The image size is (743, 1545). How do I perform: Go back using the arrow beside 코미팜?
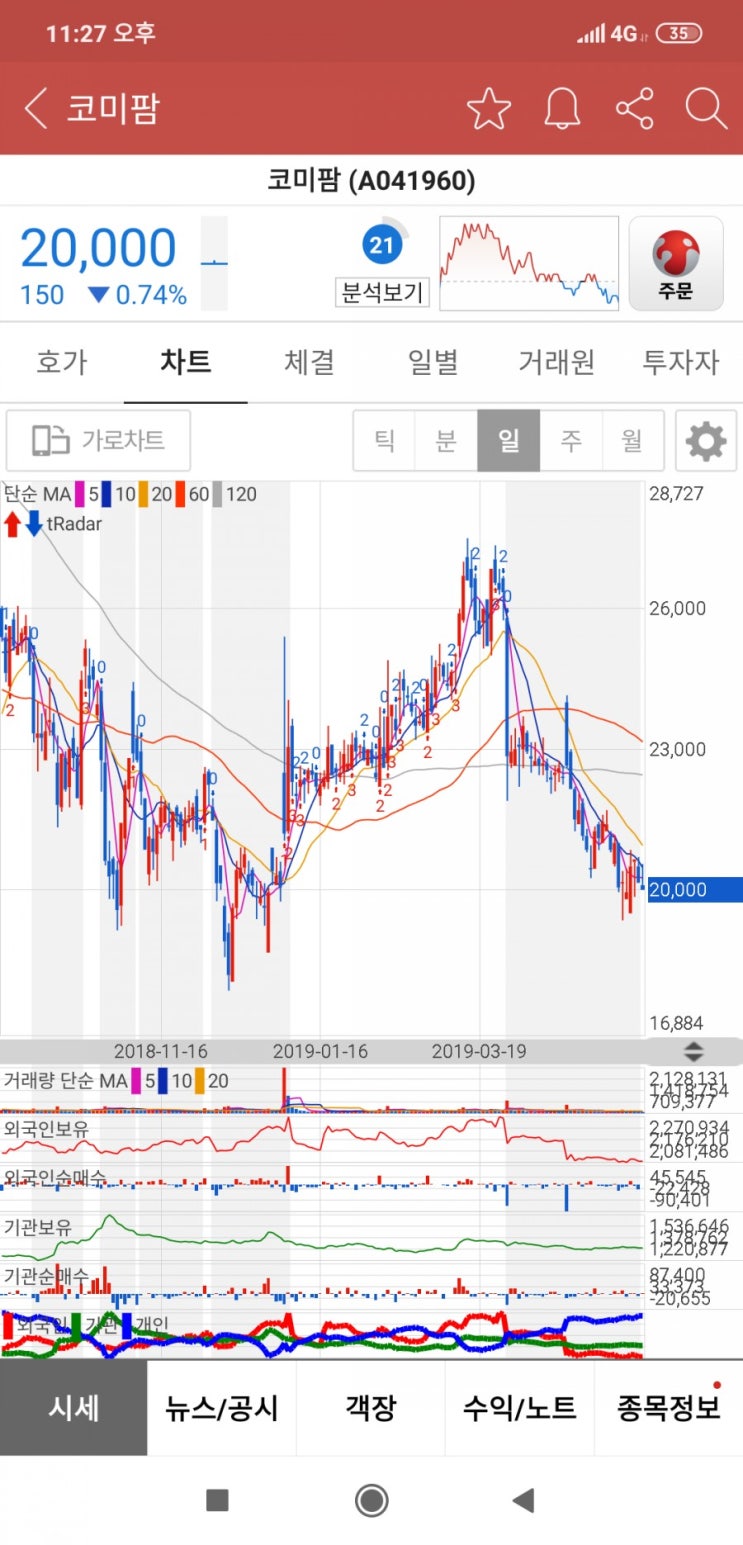point(36,108)
